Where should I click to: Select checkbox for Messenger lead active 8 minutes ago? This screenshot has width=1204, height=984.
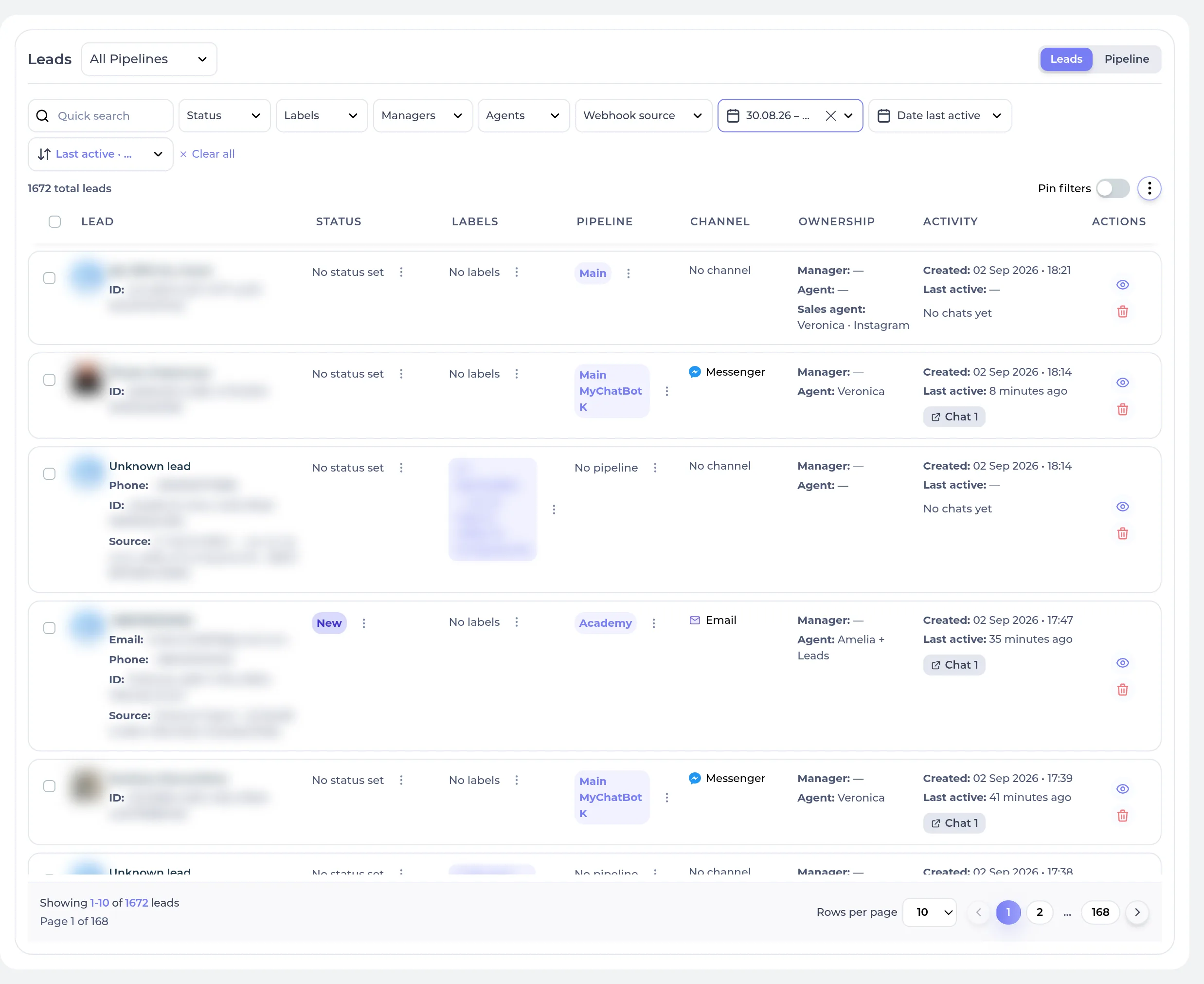(x=49, y=380)
